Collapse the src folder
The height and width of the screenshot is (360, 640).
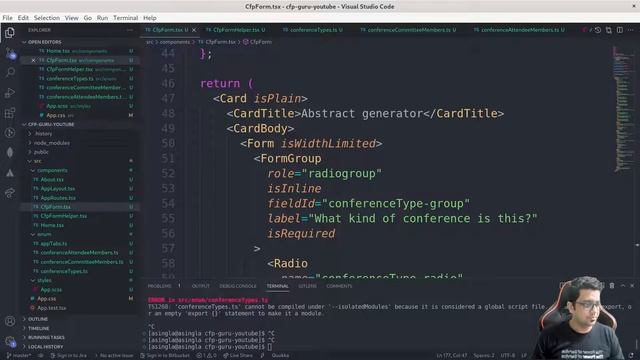80,161
